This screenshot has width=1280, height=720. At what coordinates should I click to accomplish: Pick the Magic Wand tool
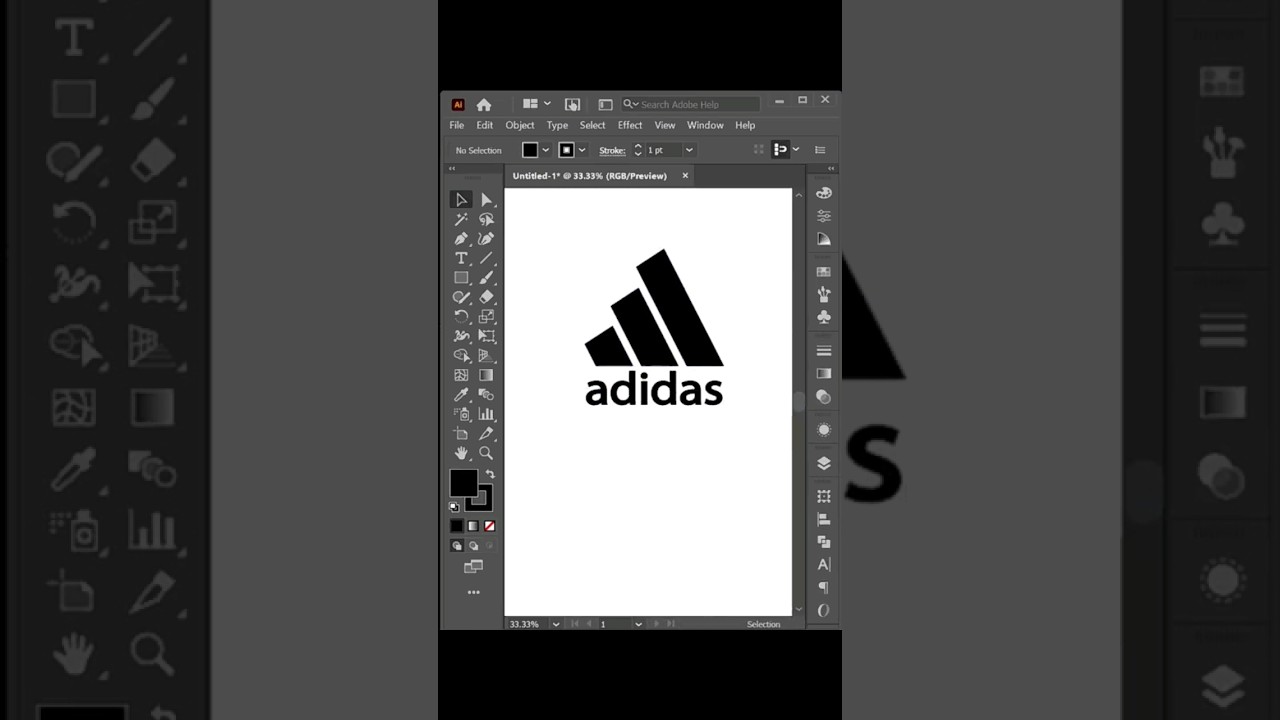tap(461, 219)
